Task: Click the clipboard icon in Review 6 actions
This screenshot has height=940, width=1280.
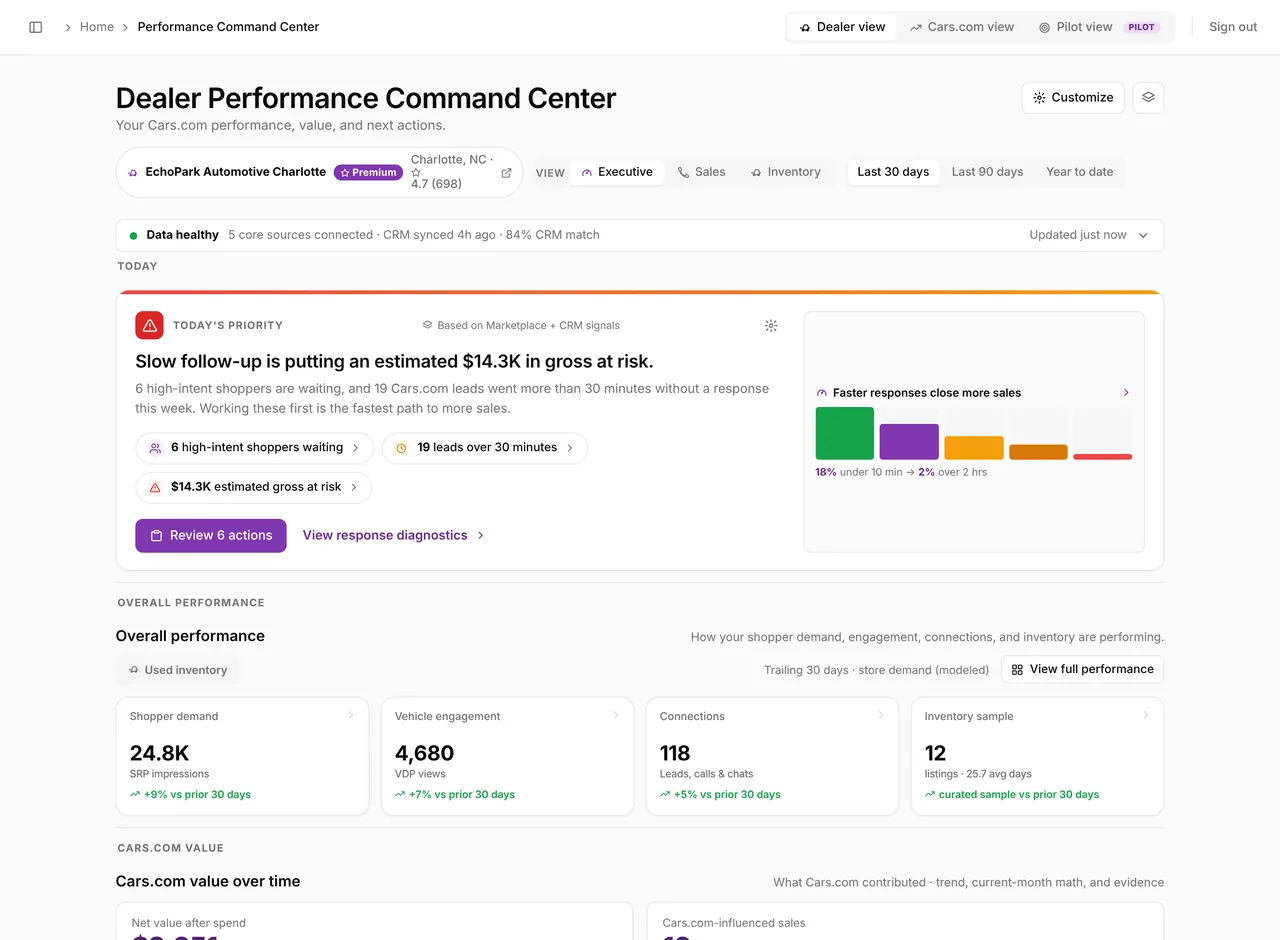Action: [x=156, y=535]
